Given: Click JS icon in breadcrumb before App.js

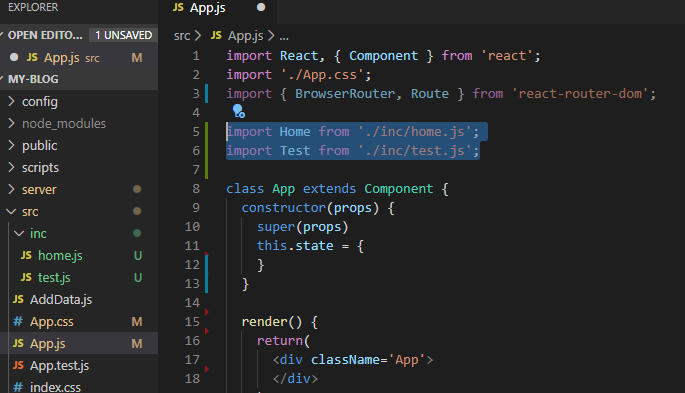Looking at the screenshot, I should (216, 35).
